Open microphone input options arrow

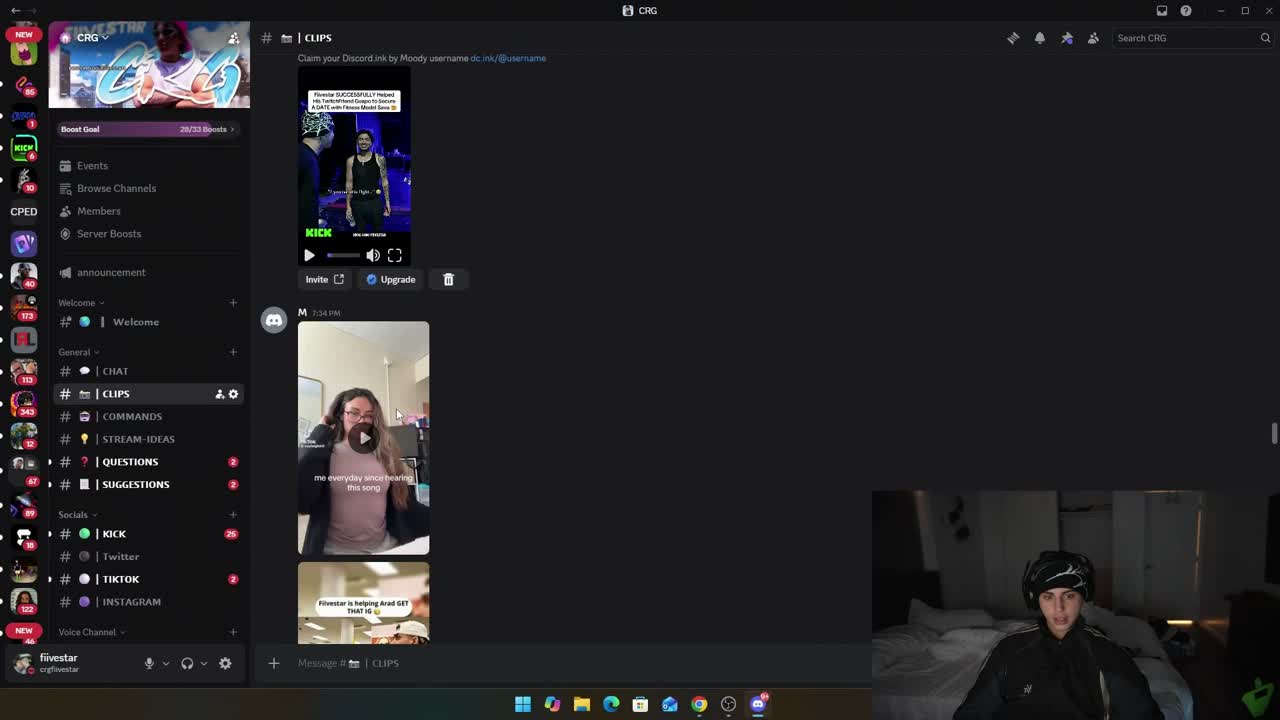pos(166,663)
